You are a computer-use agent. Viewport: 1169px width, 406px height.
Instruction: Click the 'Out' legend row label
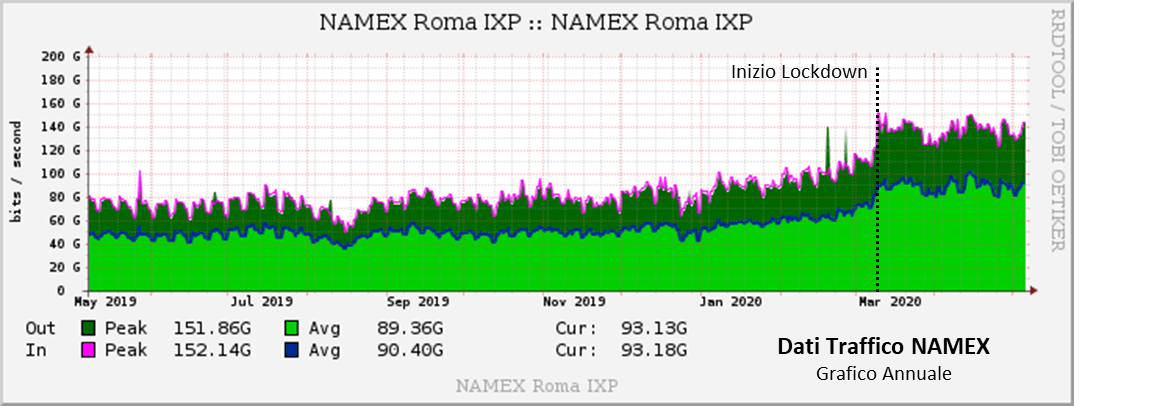coord(40,329)
